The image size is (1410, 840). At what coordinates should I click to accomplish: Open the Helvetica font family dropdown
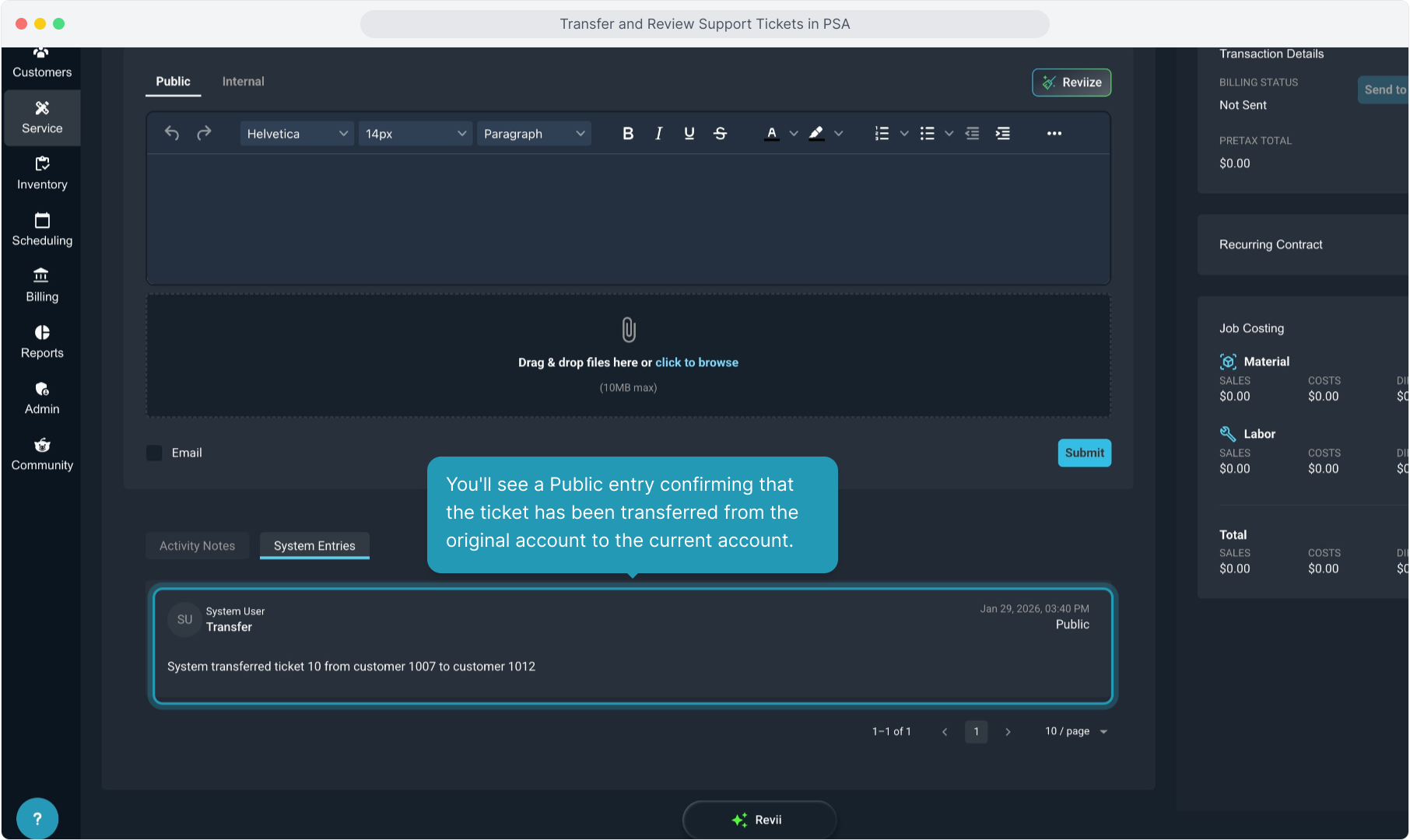(296, 134)
